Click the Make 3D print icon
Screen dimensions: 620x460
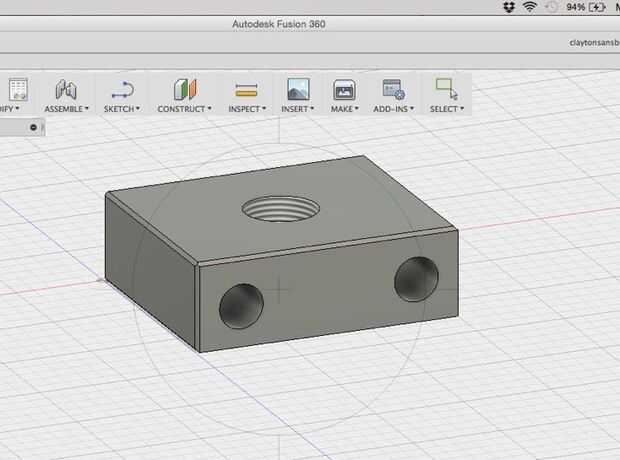(344, 90)
